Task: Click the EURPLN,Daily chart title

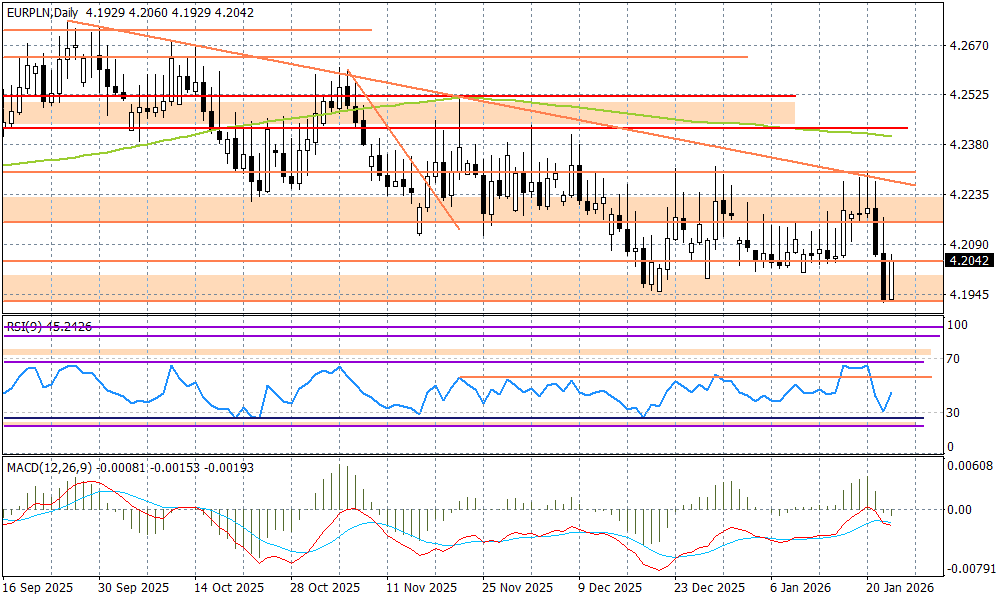Action: click(41, 8)
